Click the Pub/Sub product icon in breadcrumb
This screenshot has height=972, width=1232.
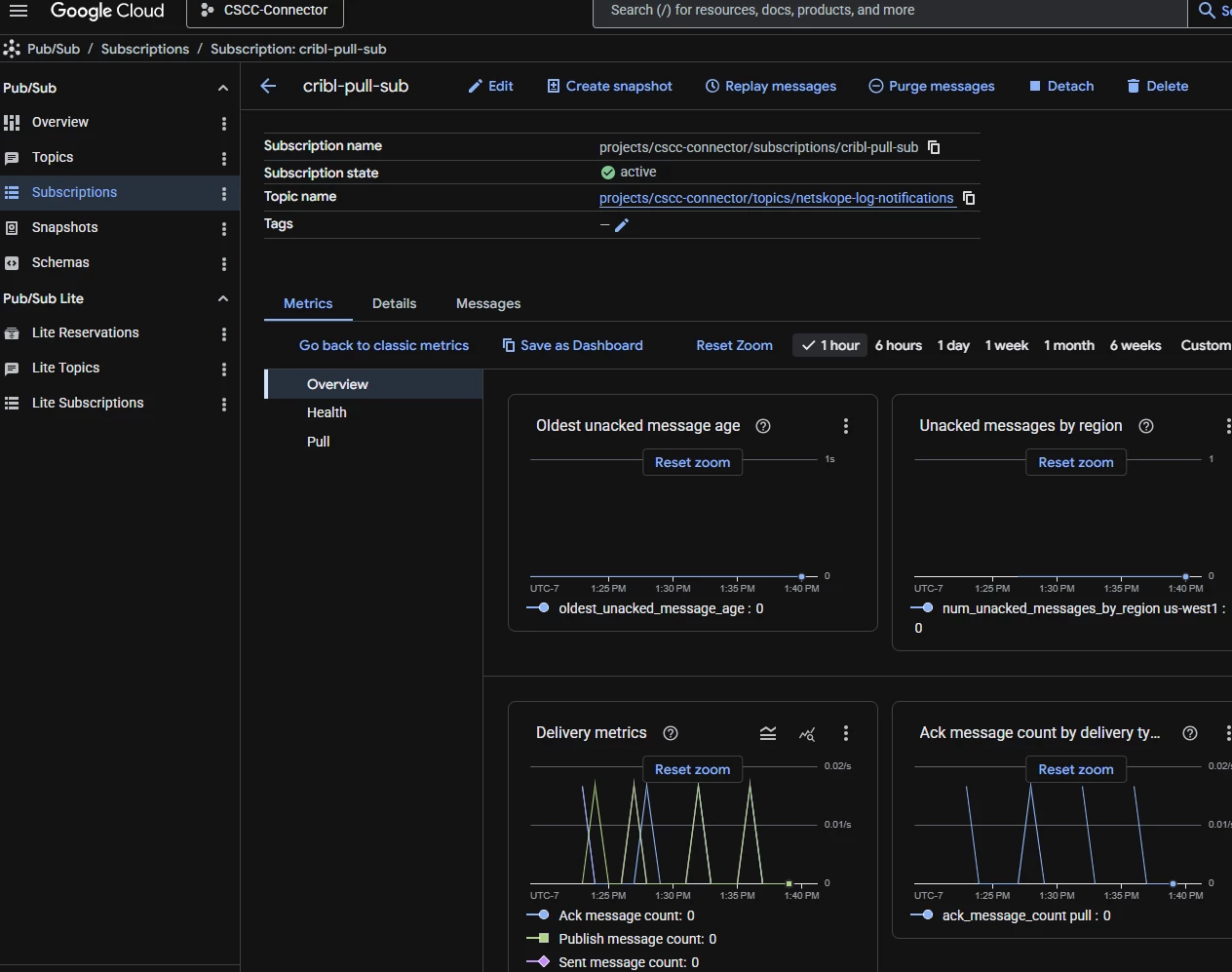(x=12, y=49)
